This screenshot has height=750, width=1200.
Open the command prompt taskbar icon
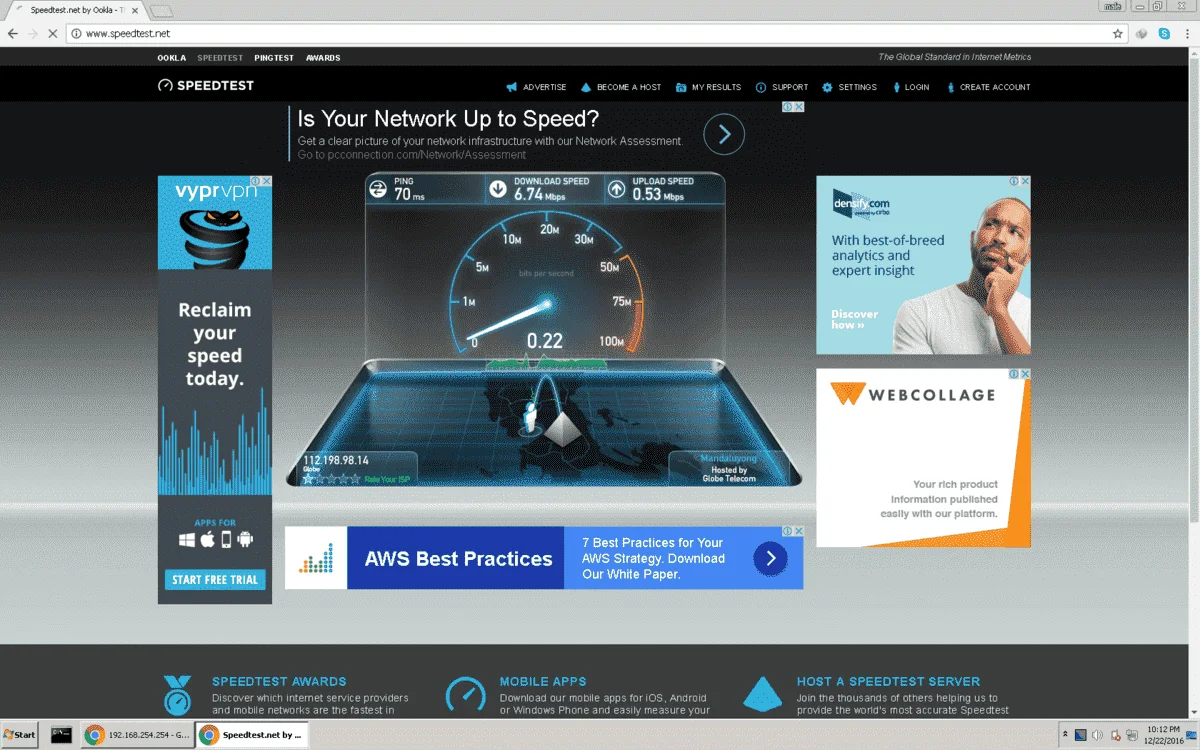(x=62, y=735)
